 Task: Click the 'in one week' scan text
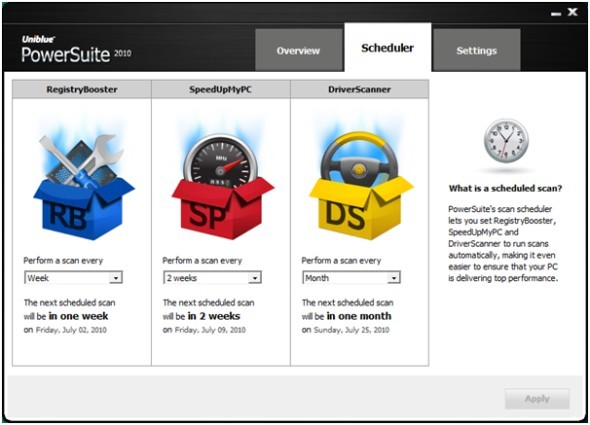(79, 316)
